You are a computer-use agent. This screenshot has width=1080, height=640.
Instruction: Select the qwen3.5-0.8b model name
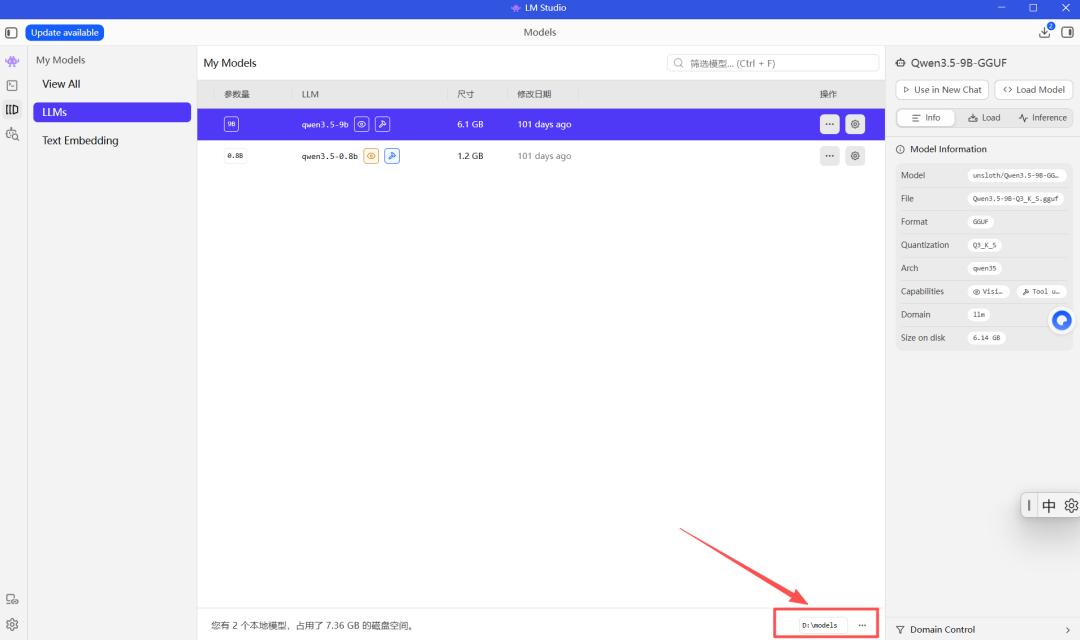click(x=329, y=156)
